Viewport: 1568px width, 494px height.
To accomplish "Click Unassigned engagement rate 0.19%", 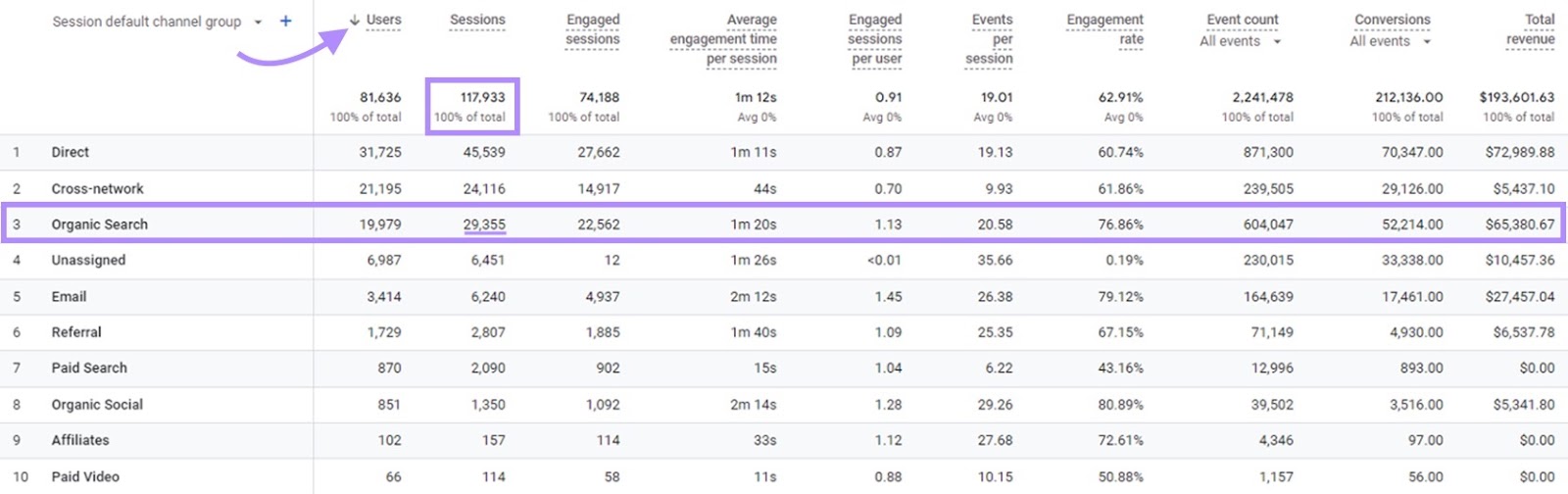I will (x=1124, y=260).
